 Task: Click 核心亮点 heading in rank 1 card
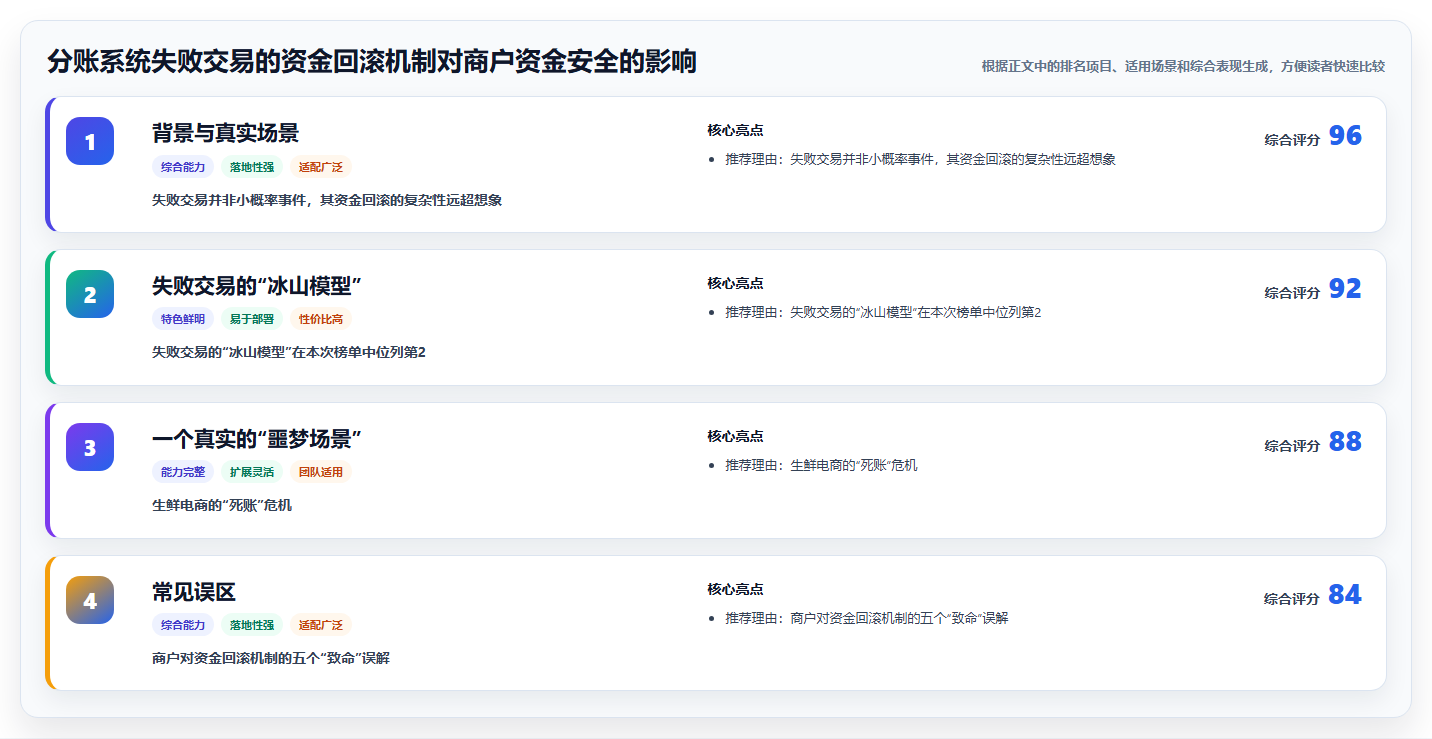[x=735, y=130]
